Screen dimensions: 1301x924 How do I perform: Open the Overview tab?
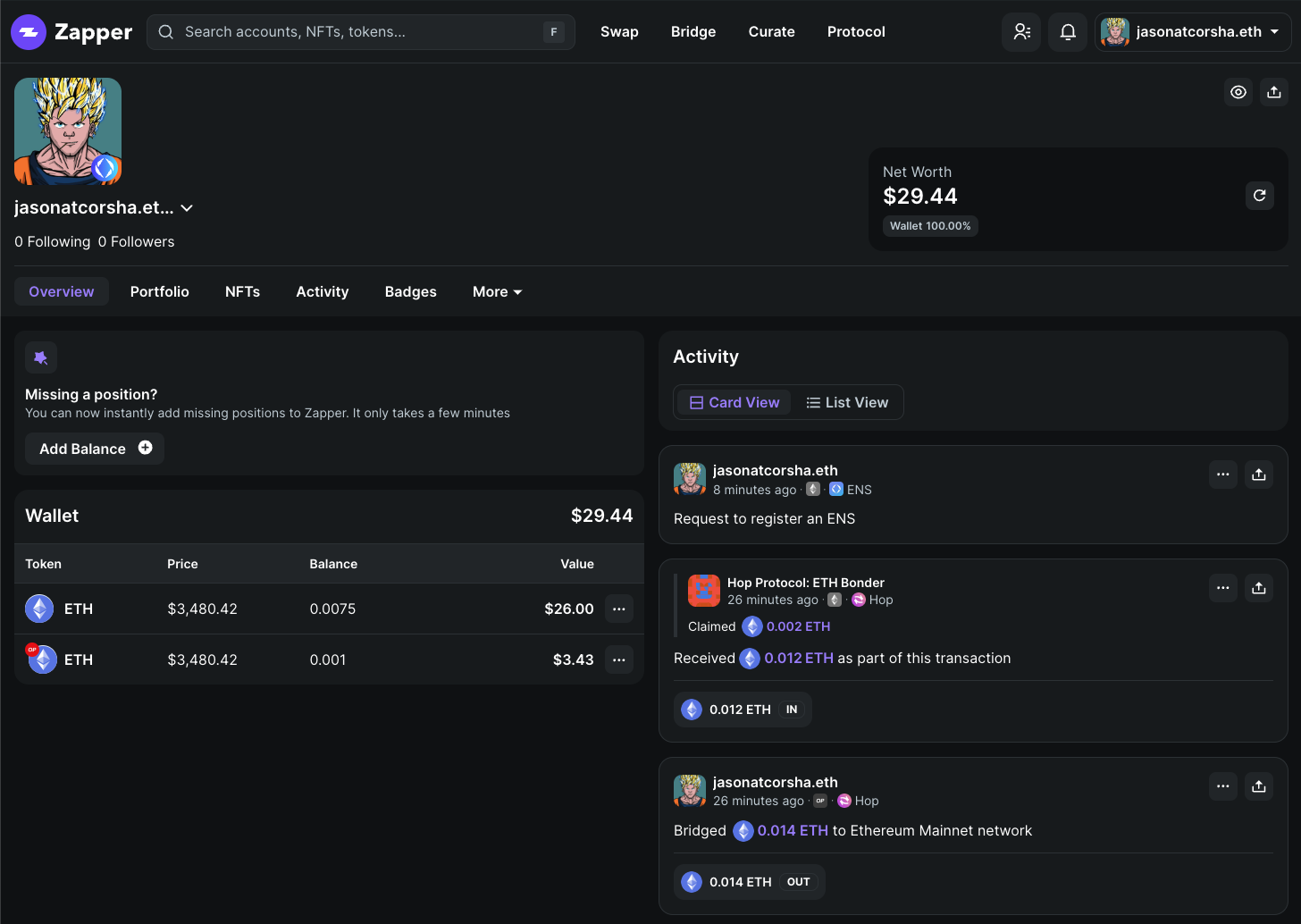click(x=62, y=292)
